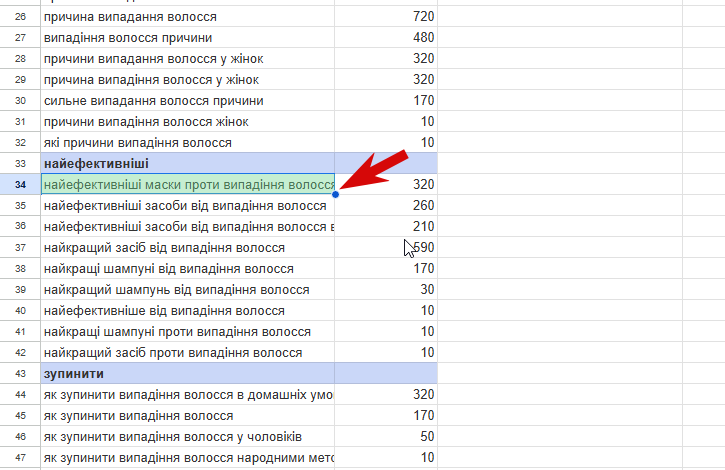Click cell 'найкращі шампуні проти випадіння волосся'
Screen dimensions: 725x470
point(188,331)
